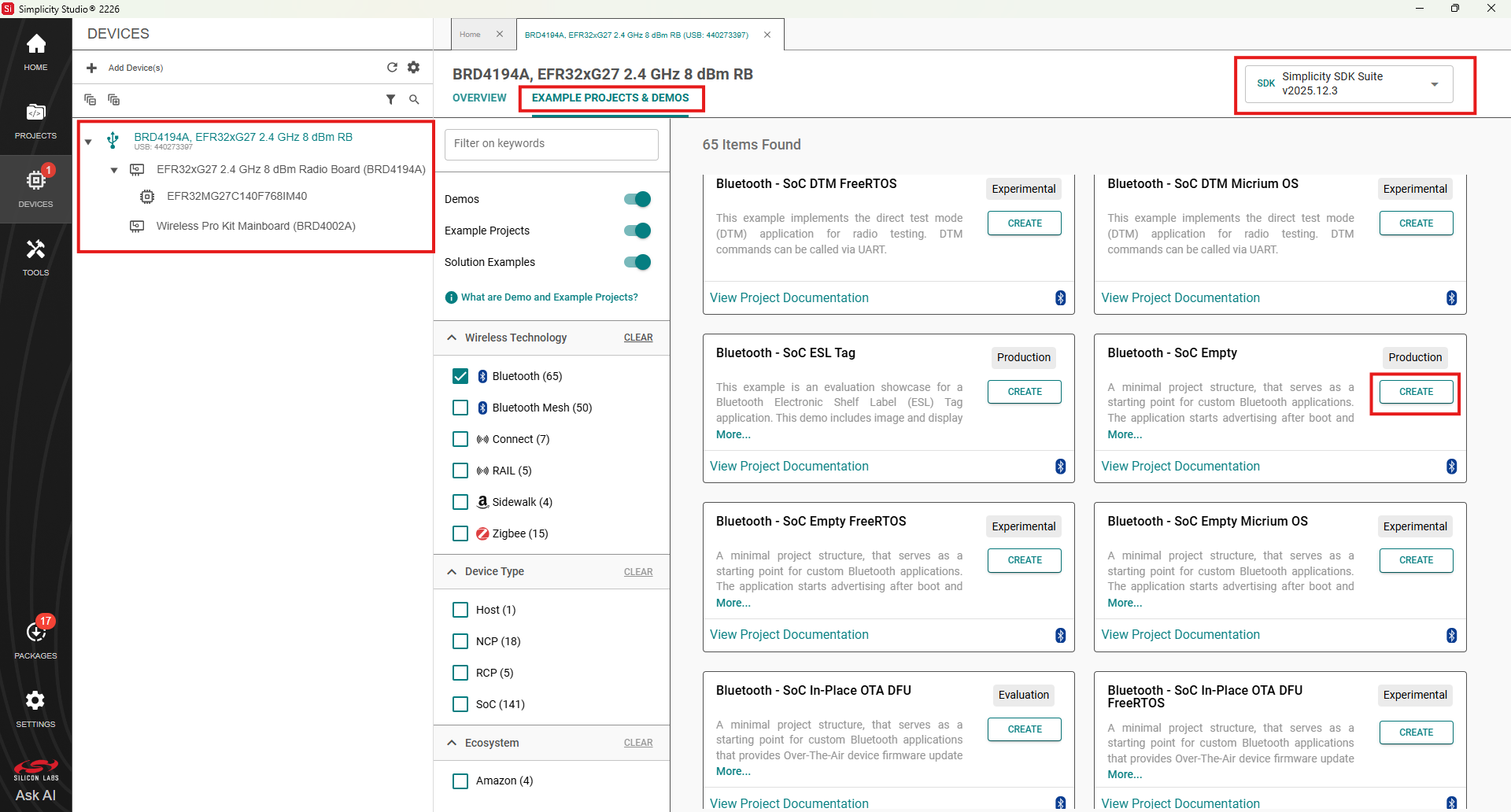
Task: Create the Bluetooth - SoC Empty project
Action: [x=1416, y=392]
